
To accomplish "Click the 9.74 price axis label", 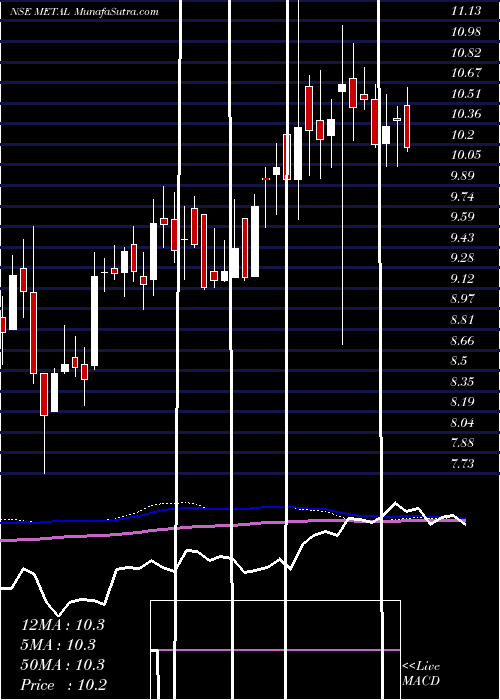I will (x=463, y=196).
